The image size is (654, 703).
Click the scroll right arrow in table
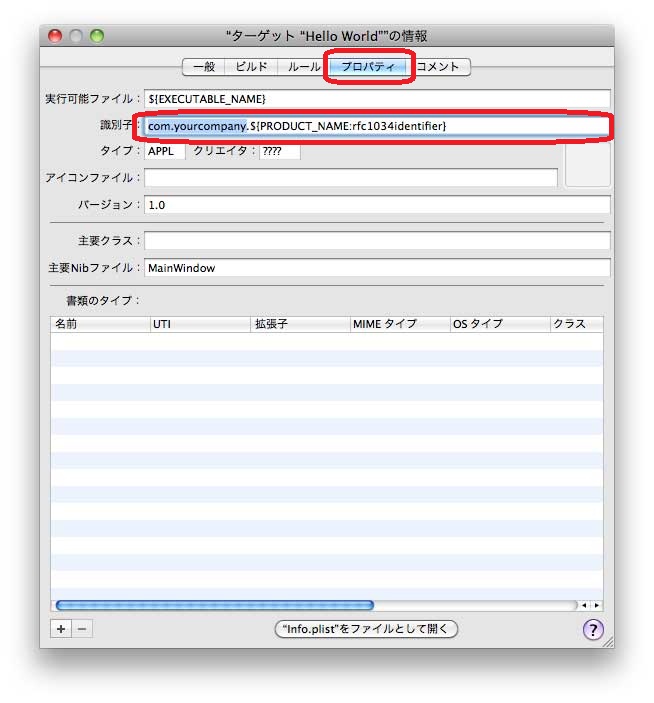(x=597, y=605)
